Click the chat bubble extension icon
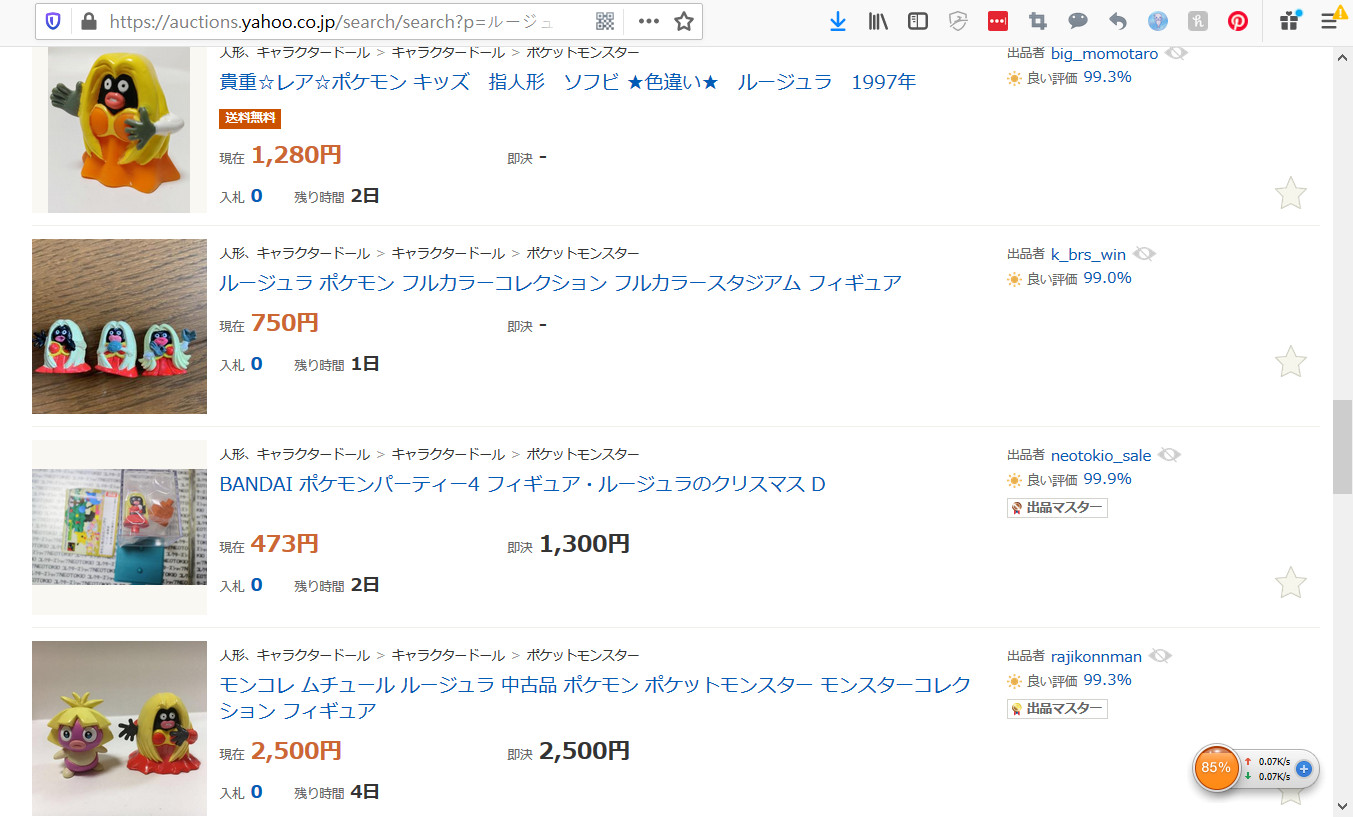Screen dimensions: 1353x817 pos(1078,21)
